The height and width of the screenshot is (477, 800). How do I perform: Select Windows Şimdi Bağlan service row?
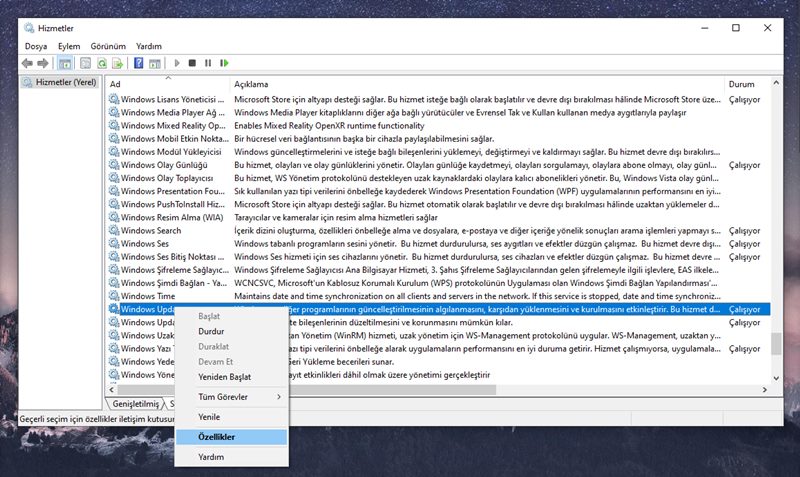pos(439,283)
